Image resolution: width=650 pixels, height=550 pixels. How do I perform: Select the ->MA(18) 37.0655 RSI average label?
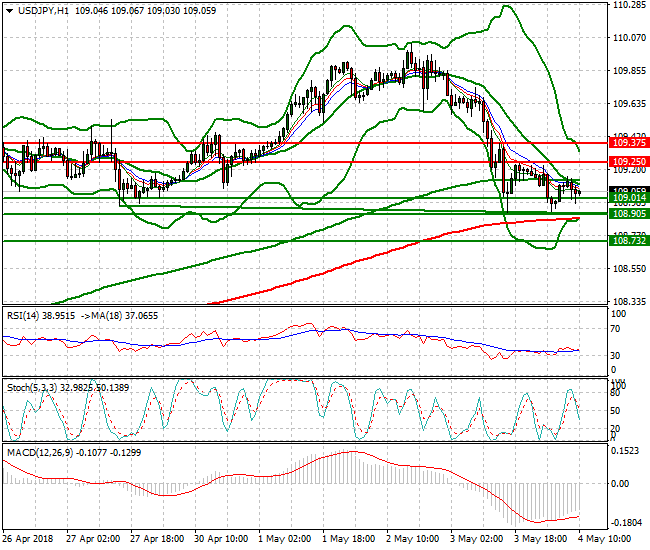(x=119, y=316)
